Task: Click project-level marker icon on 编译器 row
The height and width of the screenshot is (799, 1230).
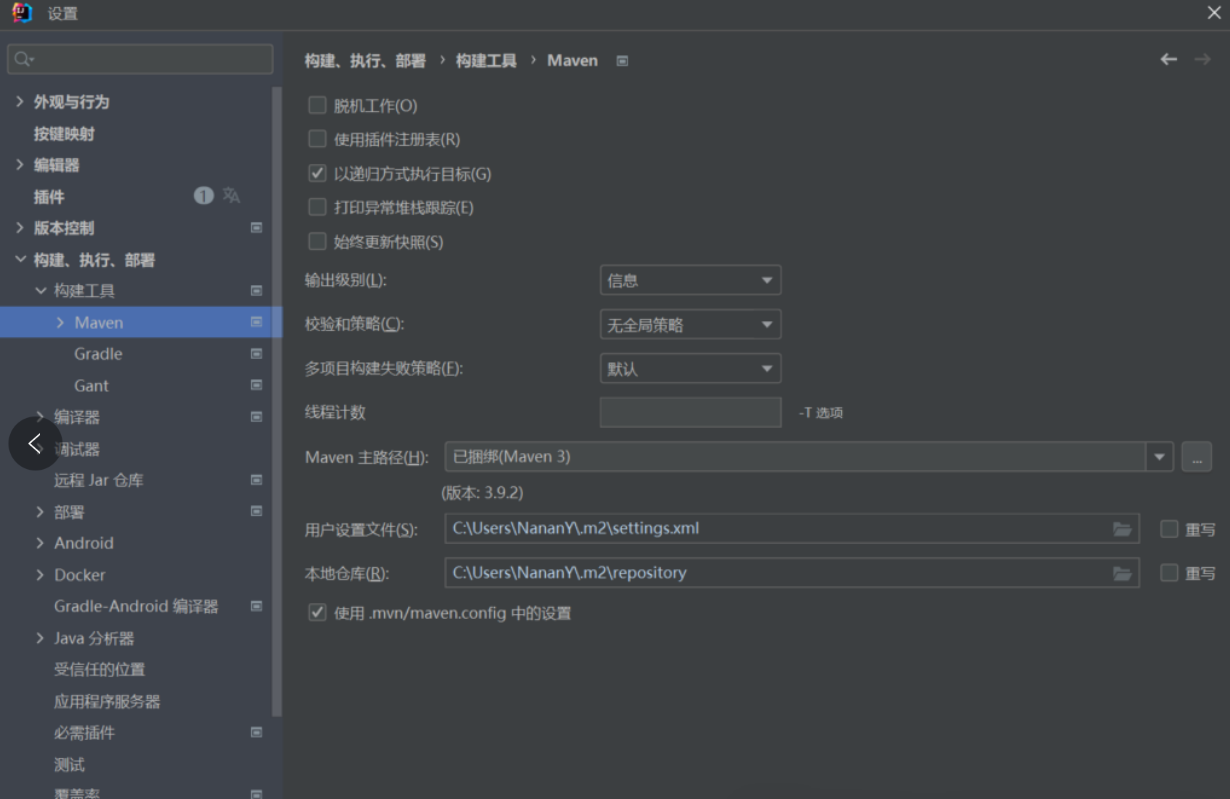Action: [x=256, y=417]
